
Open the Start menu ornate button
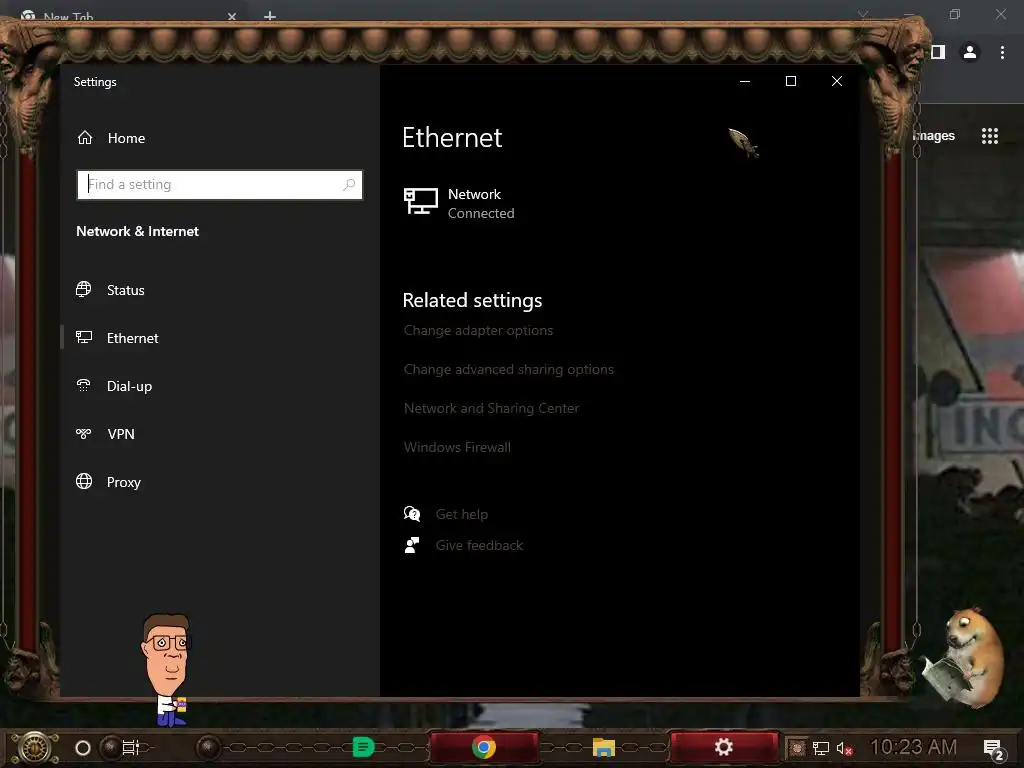(35, 748)
